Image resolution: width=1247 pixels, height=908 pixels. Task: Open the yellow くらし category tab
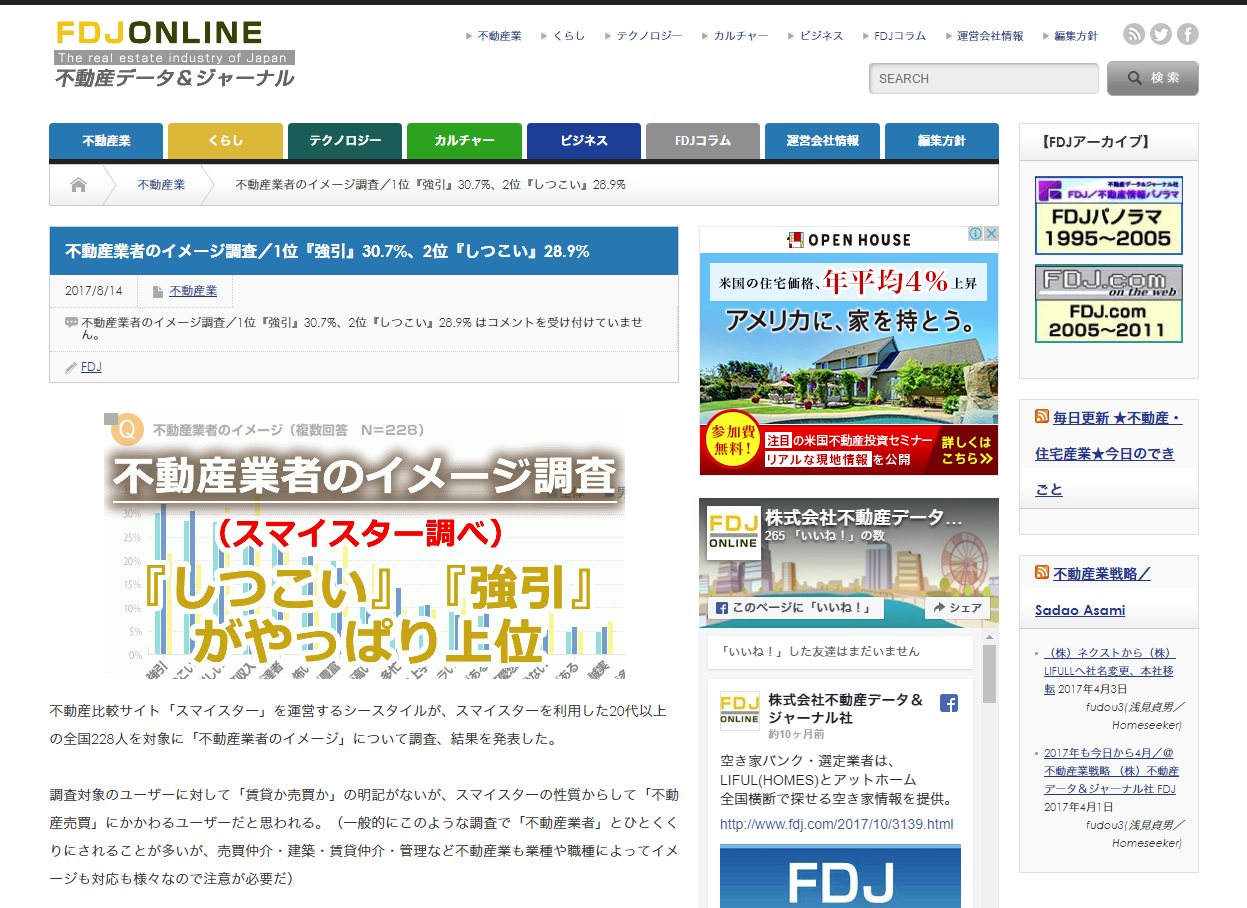225,141
